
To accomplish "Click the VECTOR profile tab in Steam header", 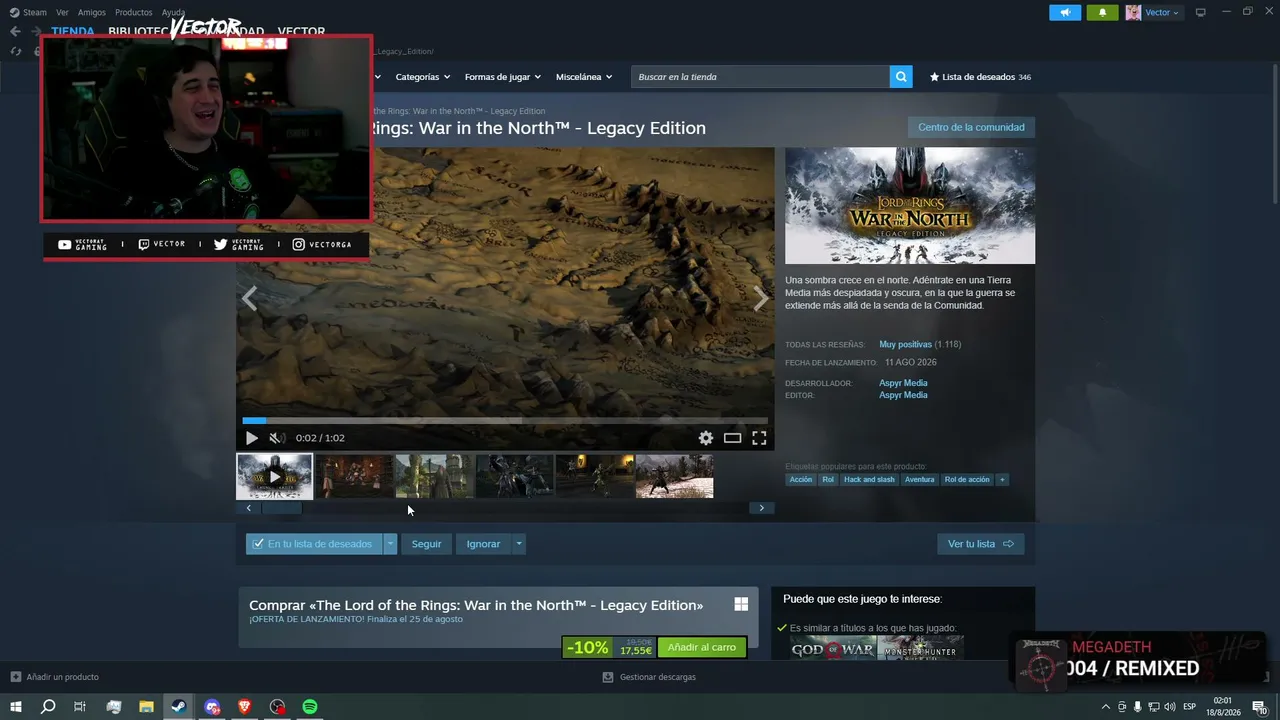I will pyautogui.click(x=301, y=31).
